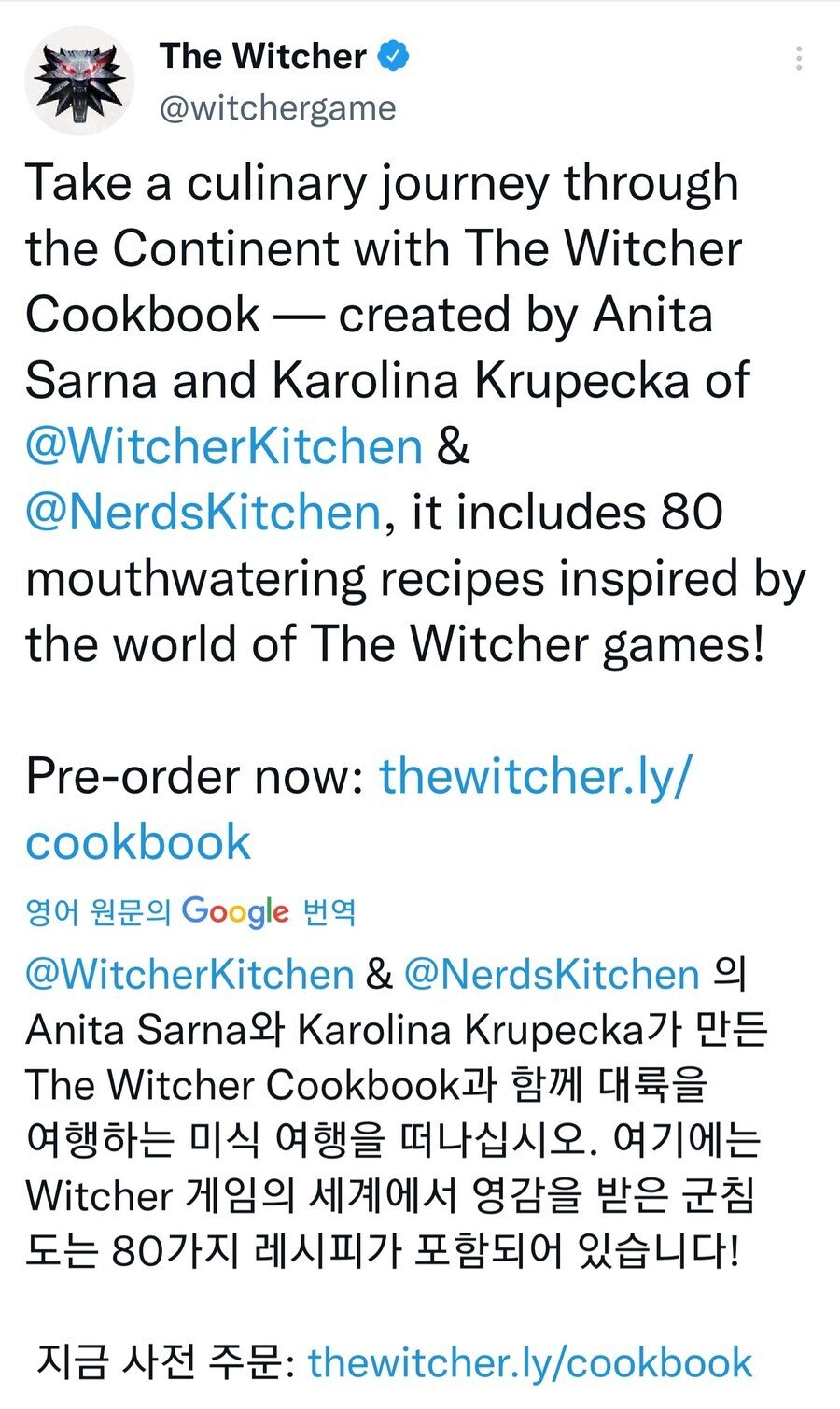Click the blue verified badge
This screenshot has width=840, height=1409.
point(393,56)
